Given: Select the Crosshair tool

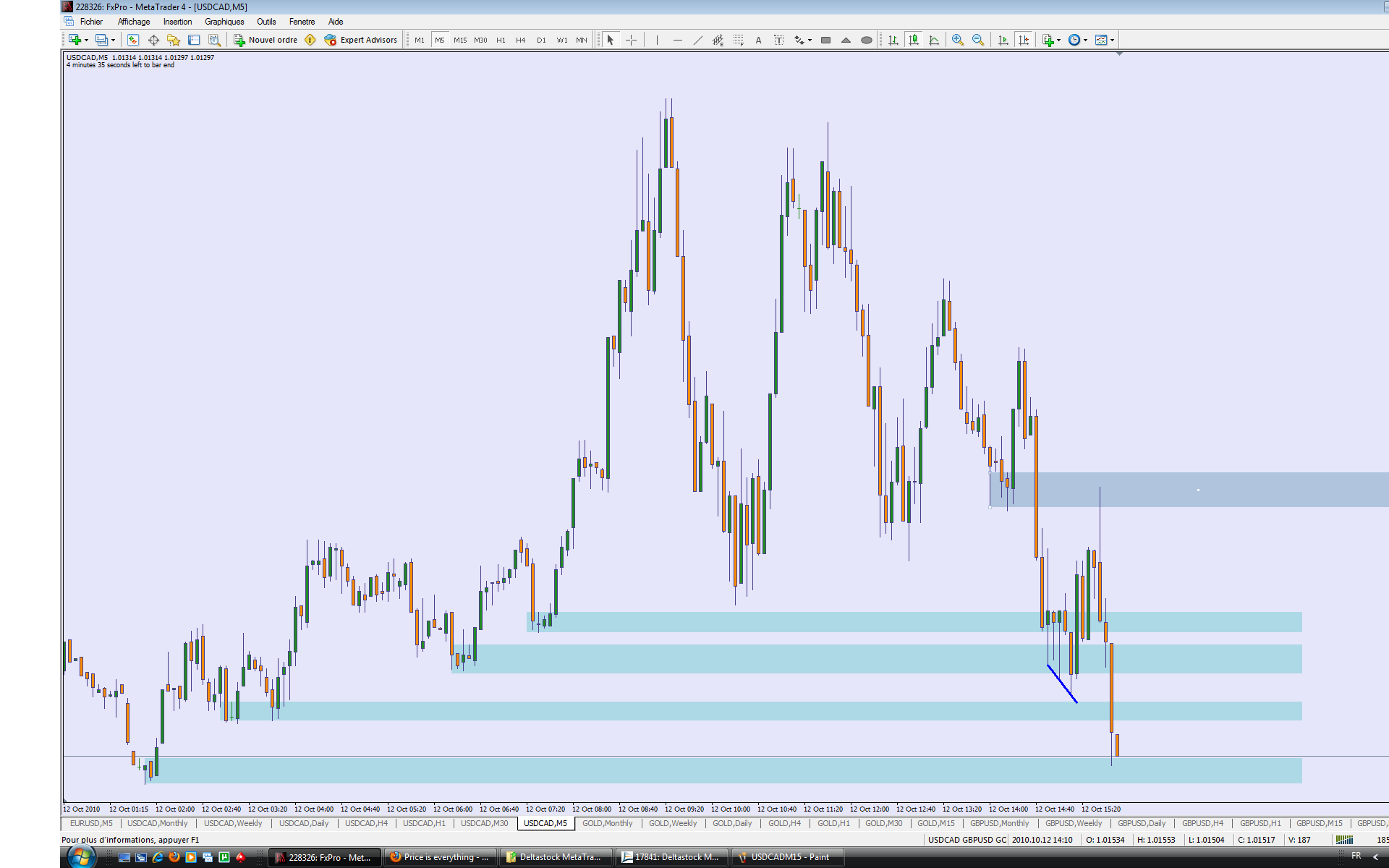Looking at the screenshot, I should pyautogui.click(x=631, y=40).
